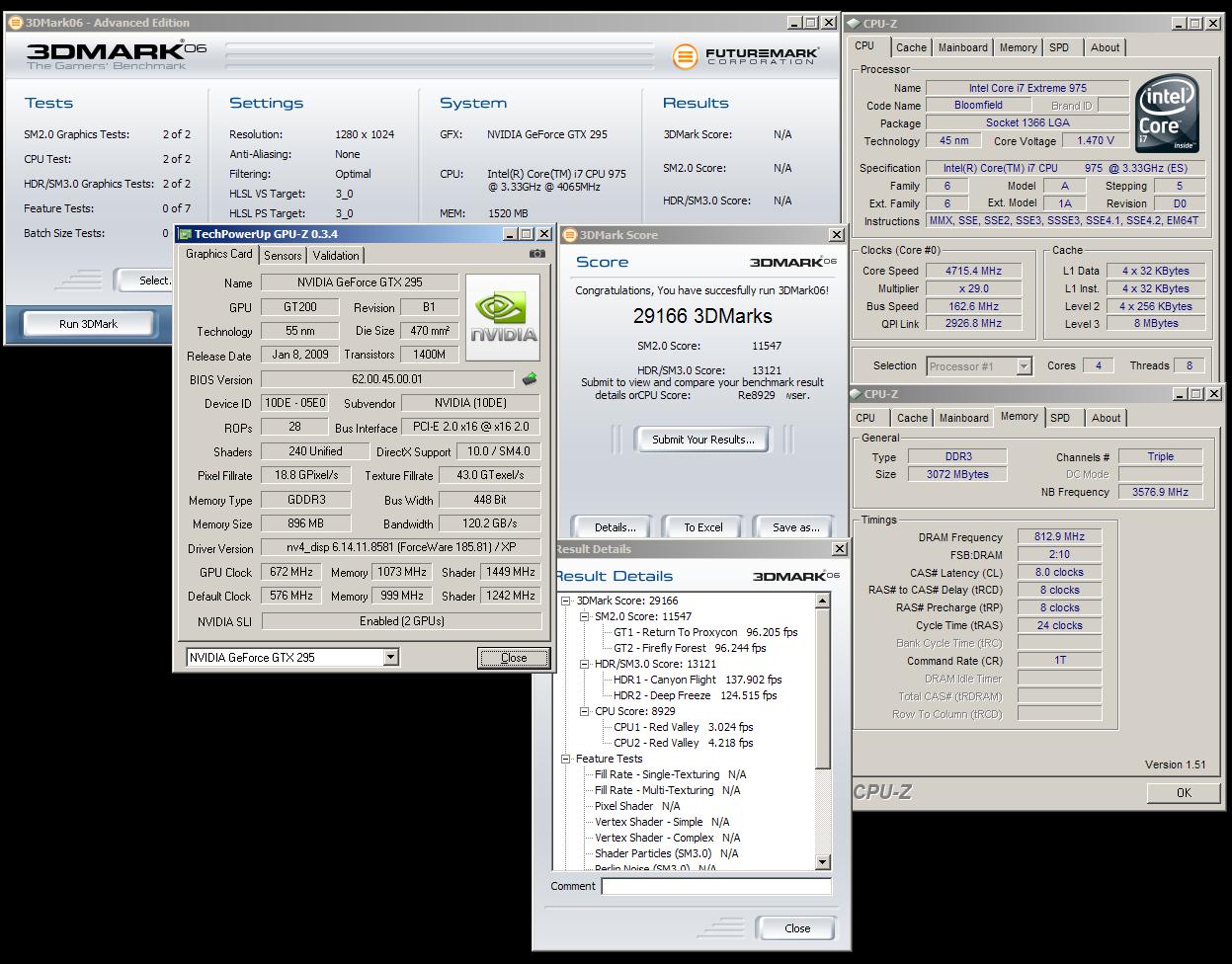This screenshot has width=1232, height=964.
Task: Close the Result Details window with X
Action: point(840,549)
